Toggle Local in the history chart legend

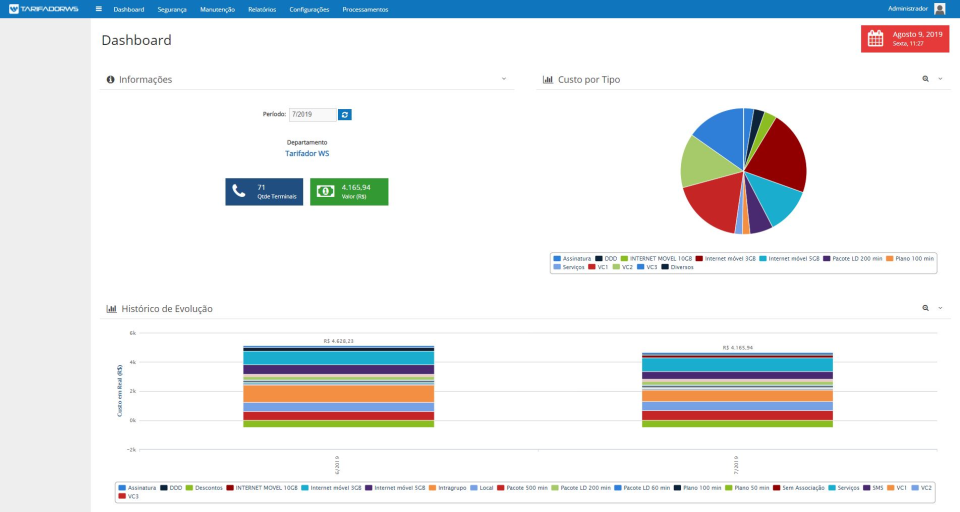(482, 488)
